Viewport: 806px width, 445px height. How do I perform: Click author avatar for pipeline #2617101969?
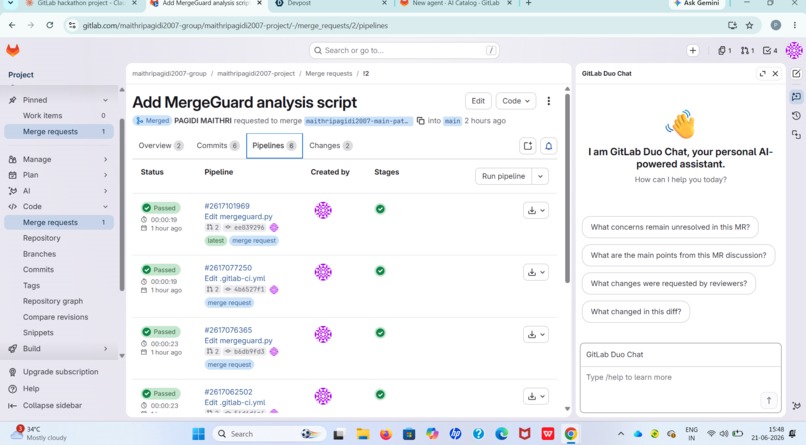[x=323, y=210]
